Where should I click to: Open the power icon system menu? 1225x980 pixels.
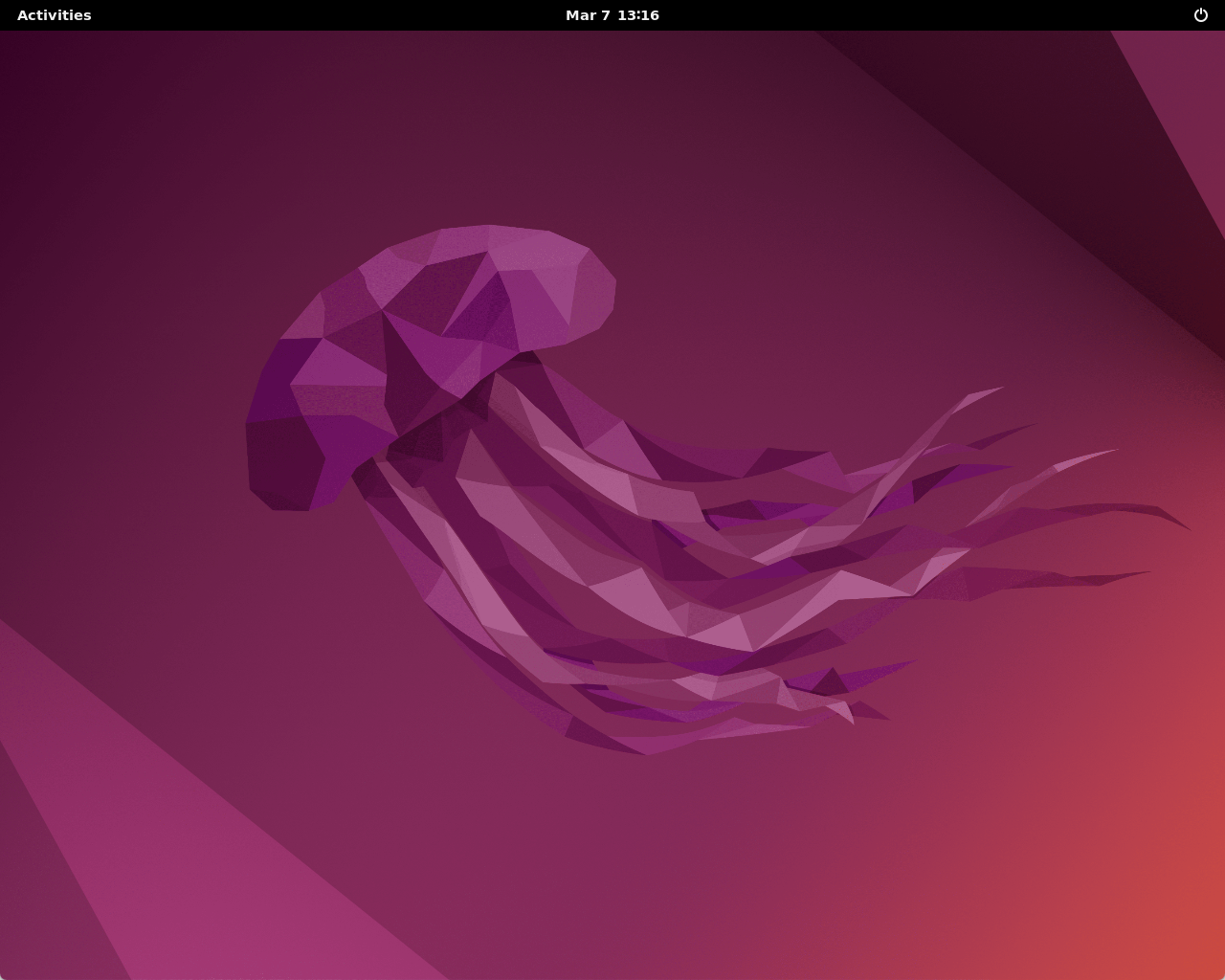(x=1201, y=15)
